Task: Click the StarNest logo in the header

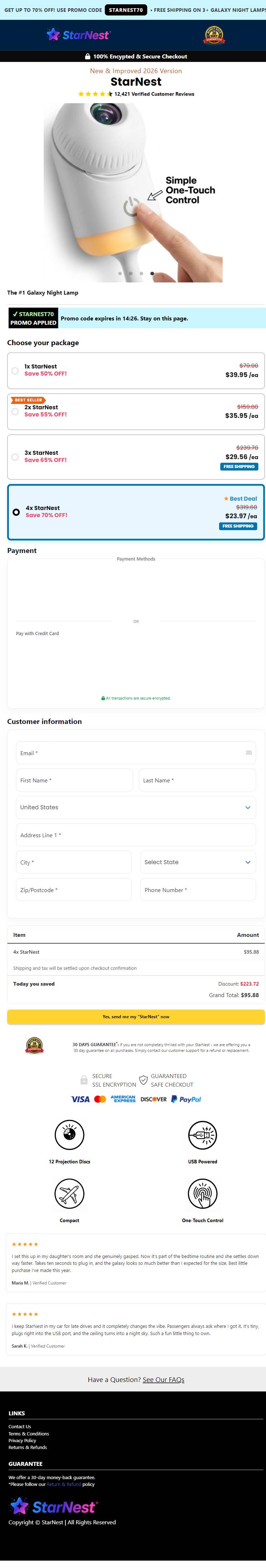Action: click(78, 35)
